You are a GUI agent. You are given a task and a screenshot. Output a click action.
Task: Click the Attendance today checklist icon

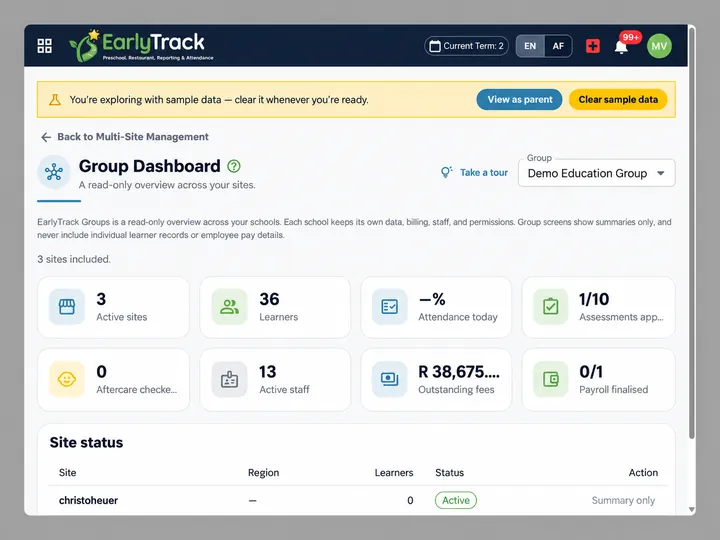pos(390,307)
